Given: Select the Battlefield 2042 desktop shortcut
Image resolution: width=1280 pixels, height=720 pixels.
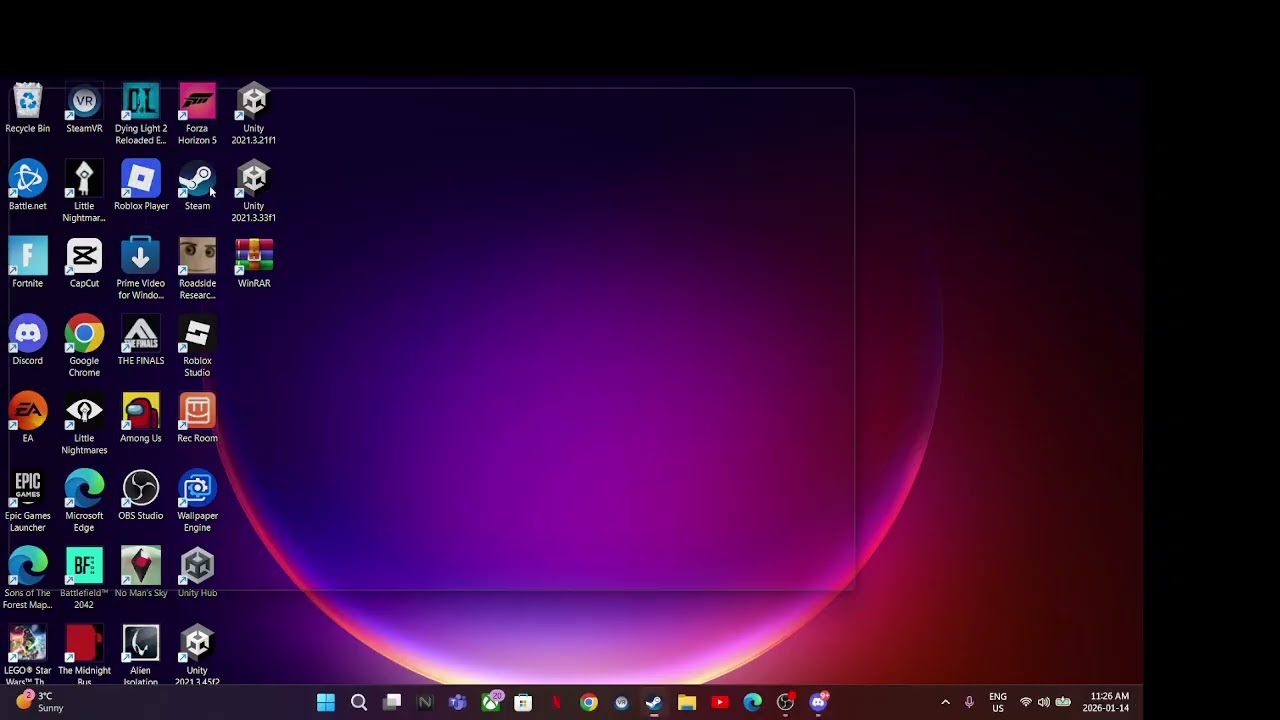Looking at the screenshot, I should [x=84, y=579].
